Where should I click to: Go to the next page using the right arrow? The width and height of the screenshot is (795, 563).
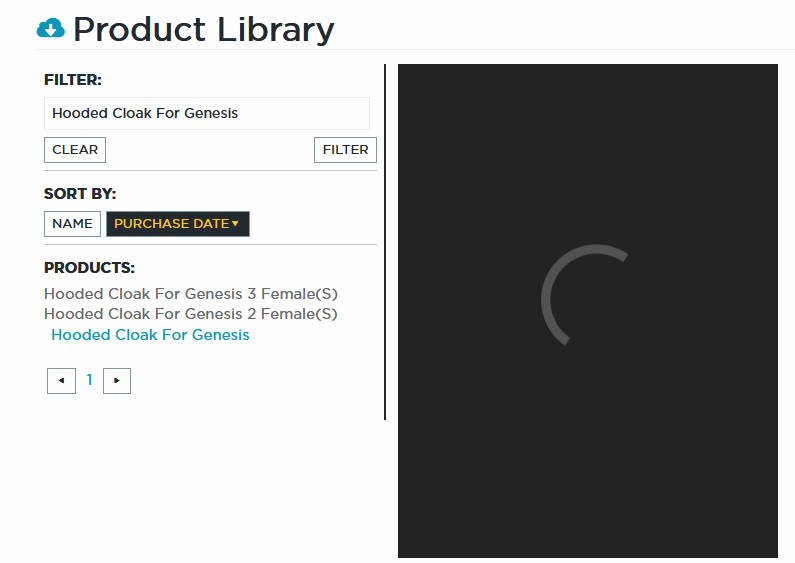(x=117, y=381)
